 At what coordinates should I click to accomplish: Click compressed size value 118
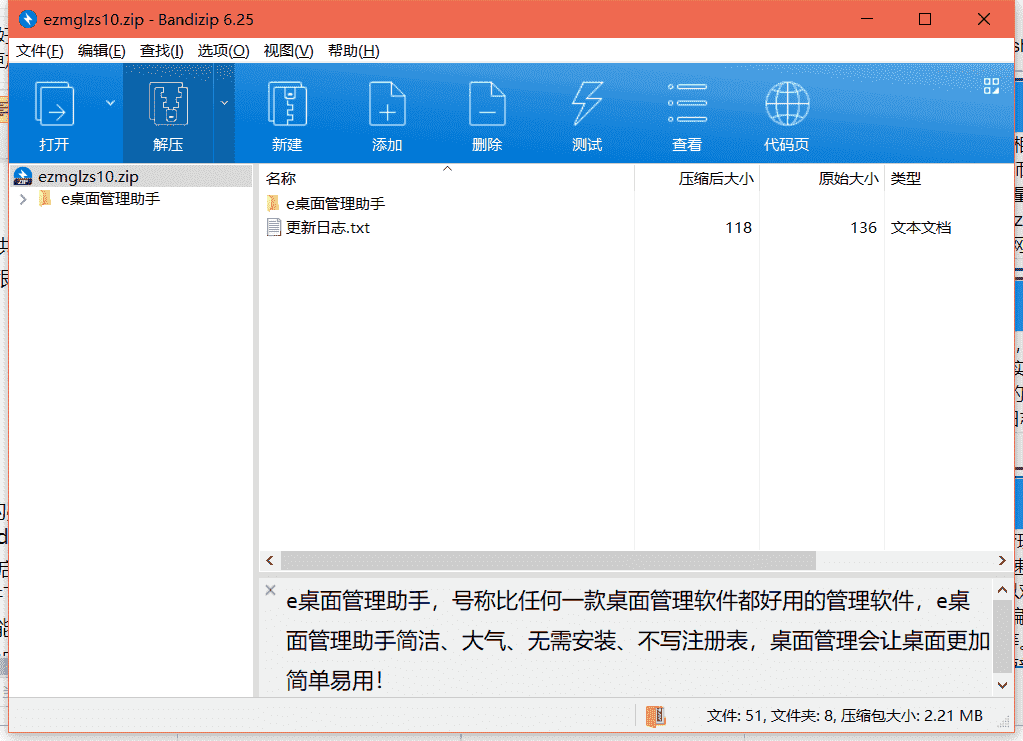[x=739, y=228]
